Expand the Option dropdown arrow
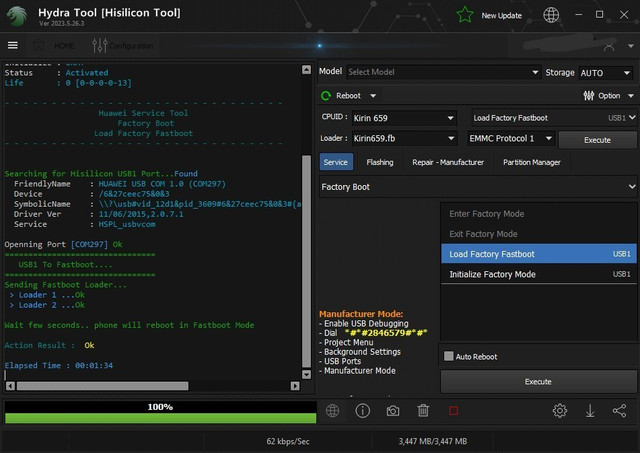 point(631,96)
